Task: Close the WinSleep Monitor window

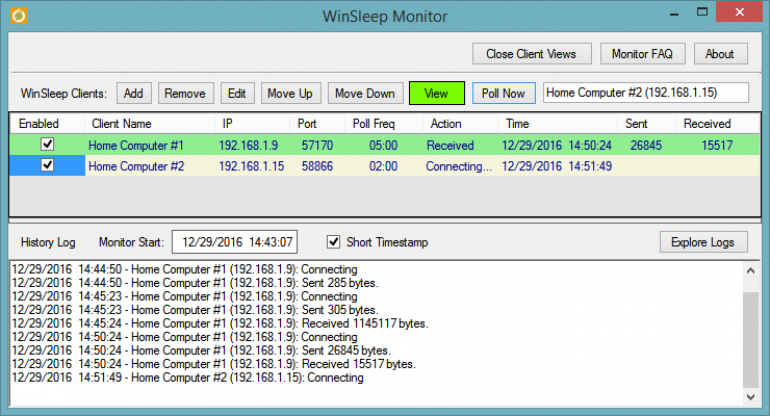Action: click(740, 12)
